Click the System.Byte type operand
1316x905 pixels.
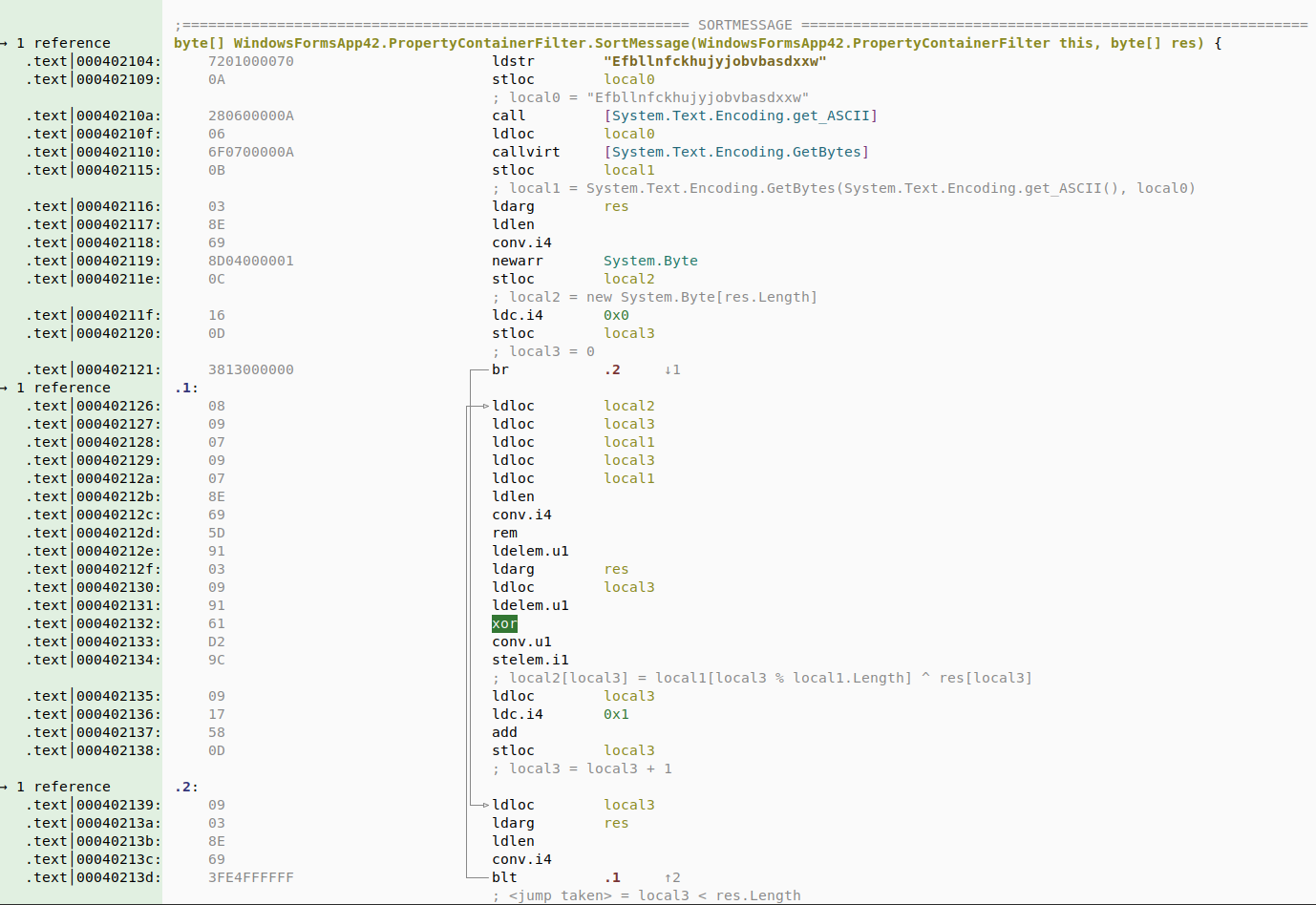pyautogui.click(x=649, y=260)
